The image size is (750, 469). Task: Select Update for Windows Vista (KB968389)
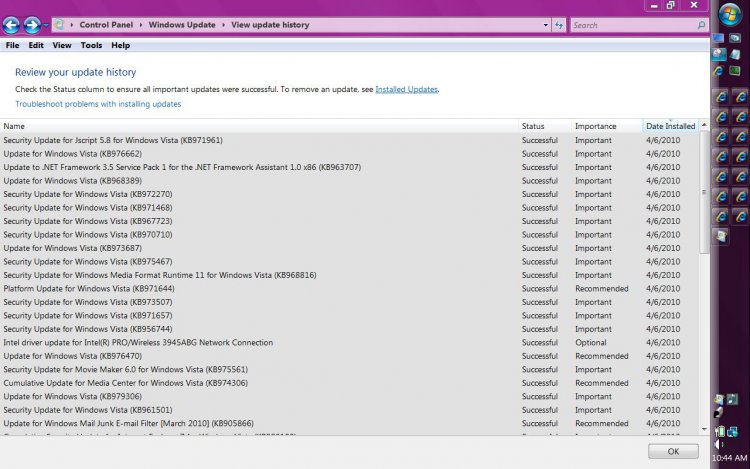[x=350, y=181]
